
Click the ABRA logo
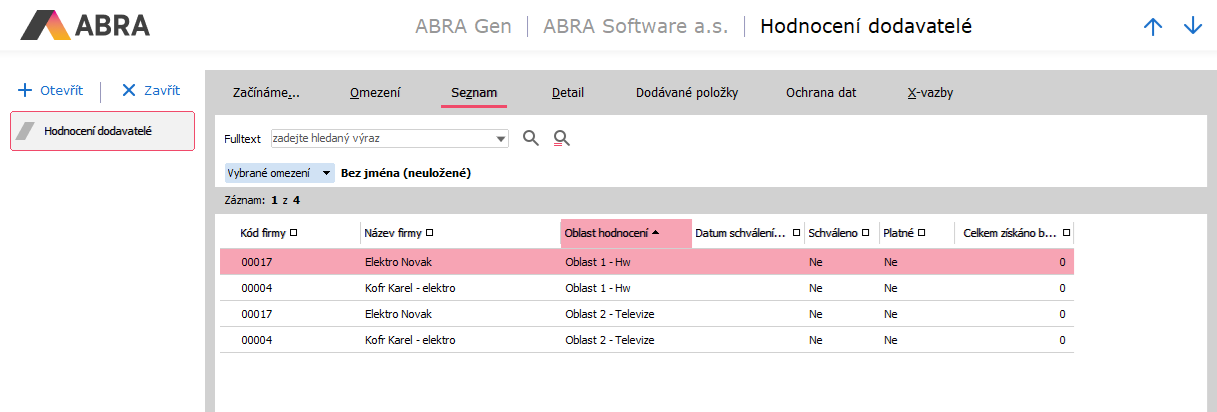pyautogui.click(x=85, y=25)
